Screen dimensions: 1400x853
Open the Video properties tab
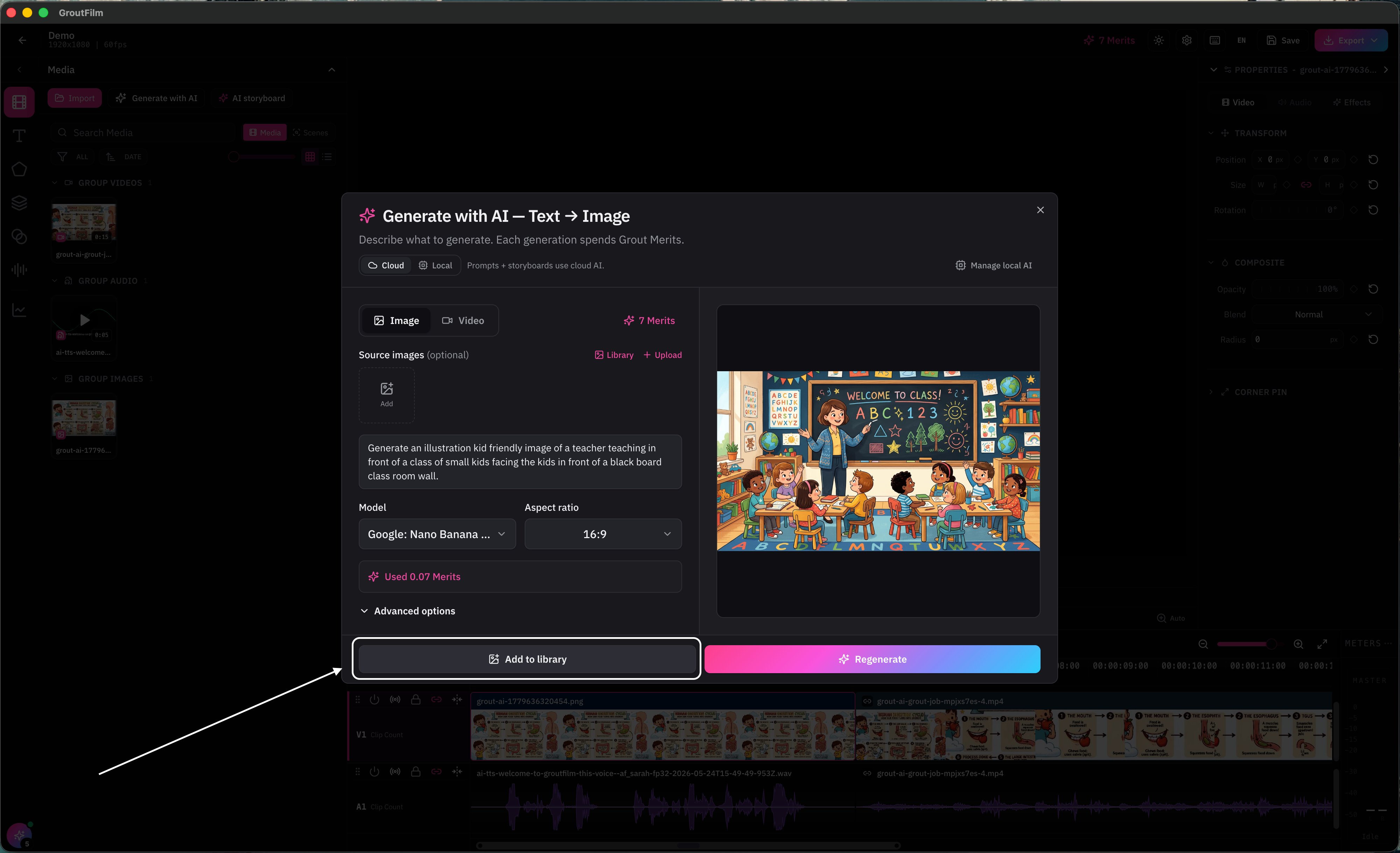1238,102
